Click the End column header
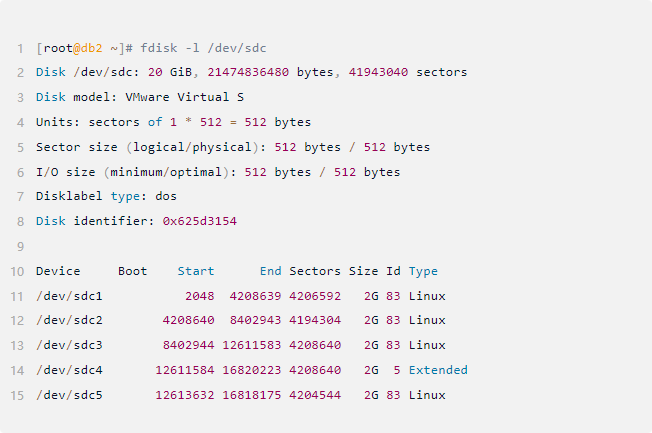Image resolution: width=652 pixels, height=433 pixels. point(270,271)
